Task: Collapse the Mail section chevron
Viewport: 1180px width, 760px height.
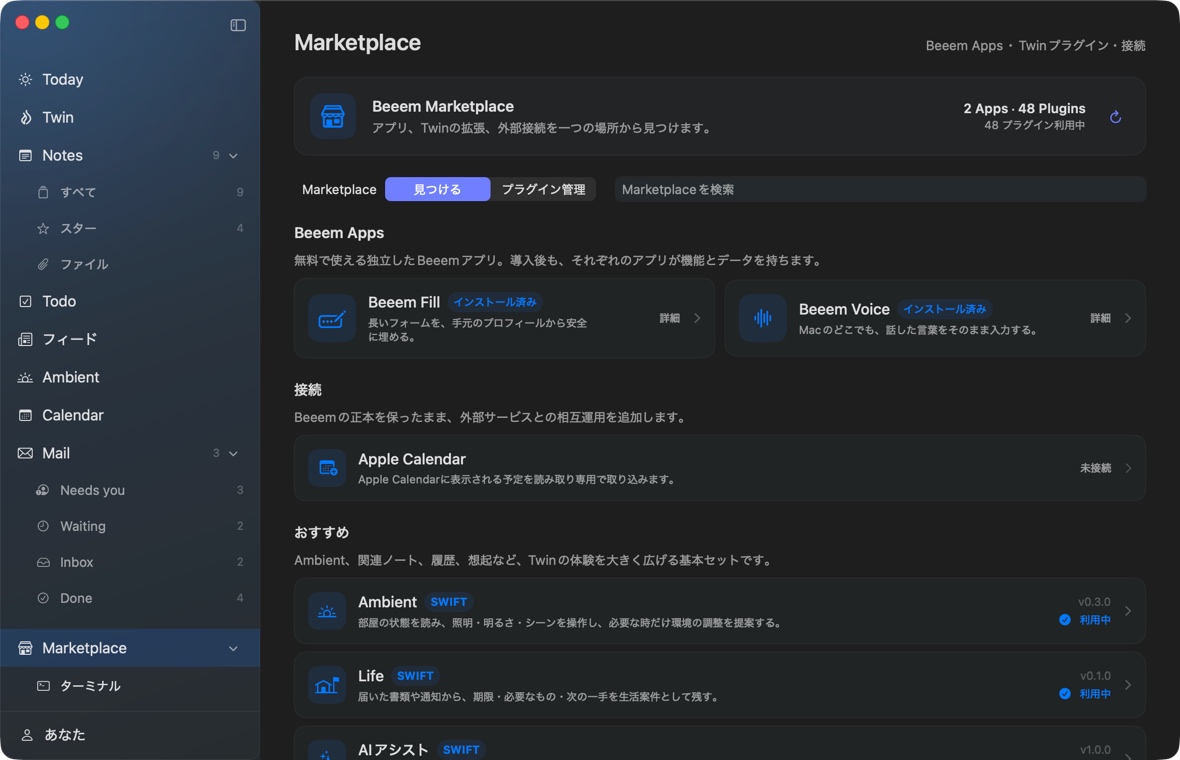Action: (x=233, y=454)
